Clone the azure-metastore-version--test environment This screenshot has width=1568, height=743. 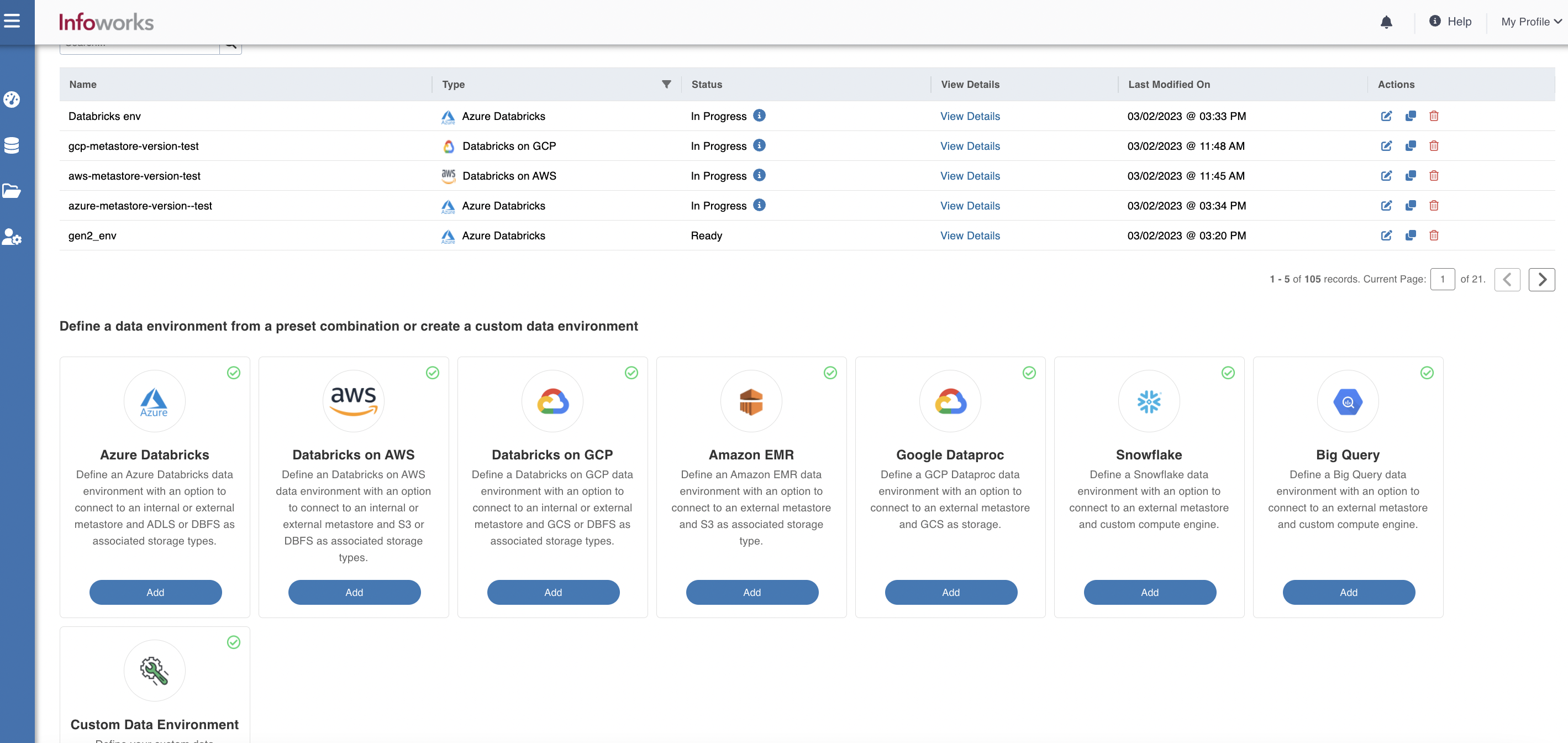(1411, 205)
